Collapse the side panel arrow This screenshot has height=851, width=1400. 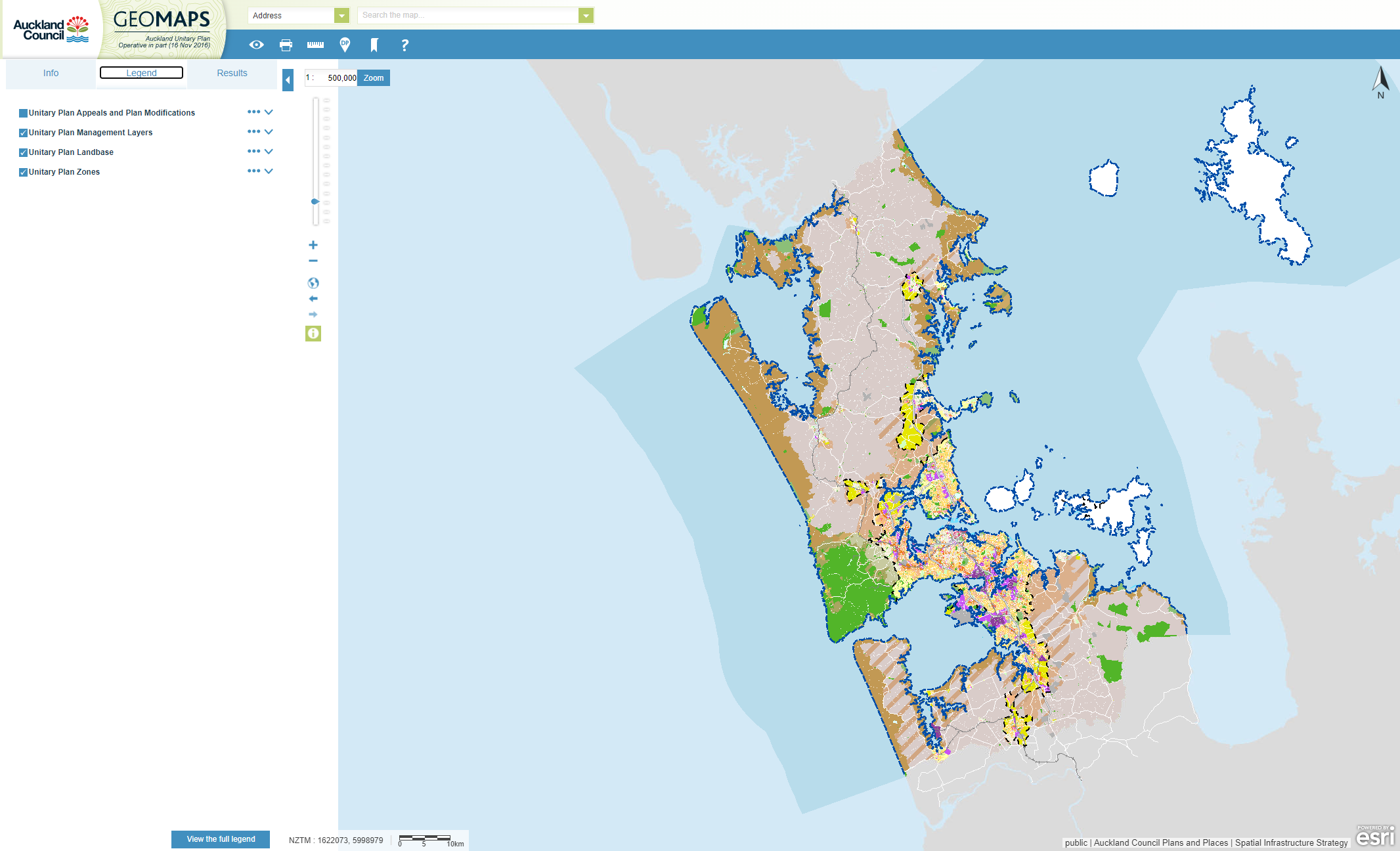288,80
